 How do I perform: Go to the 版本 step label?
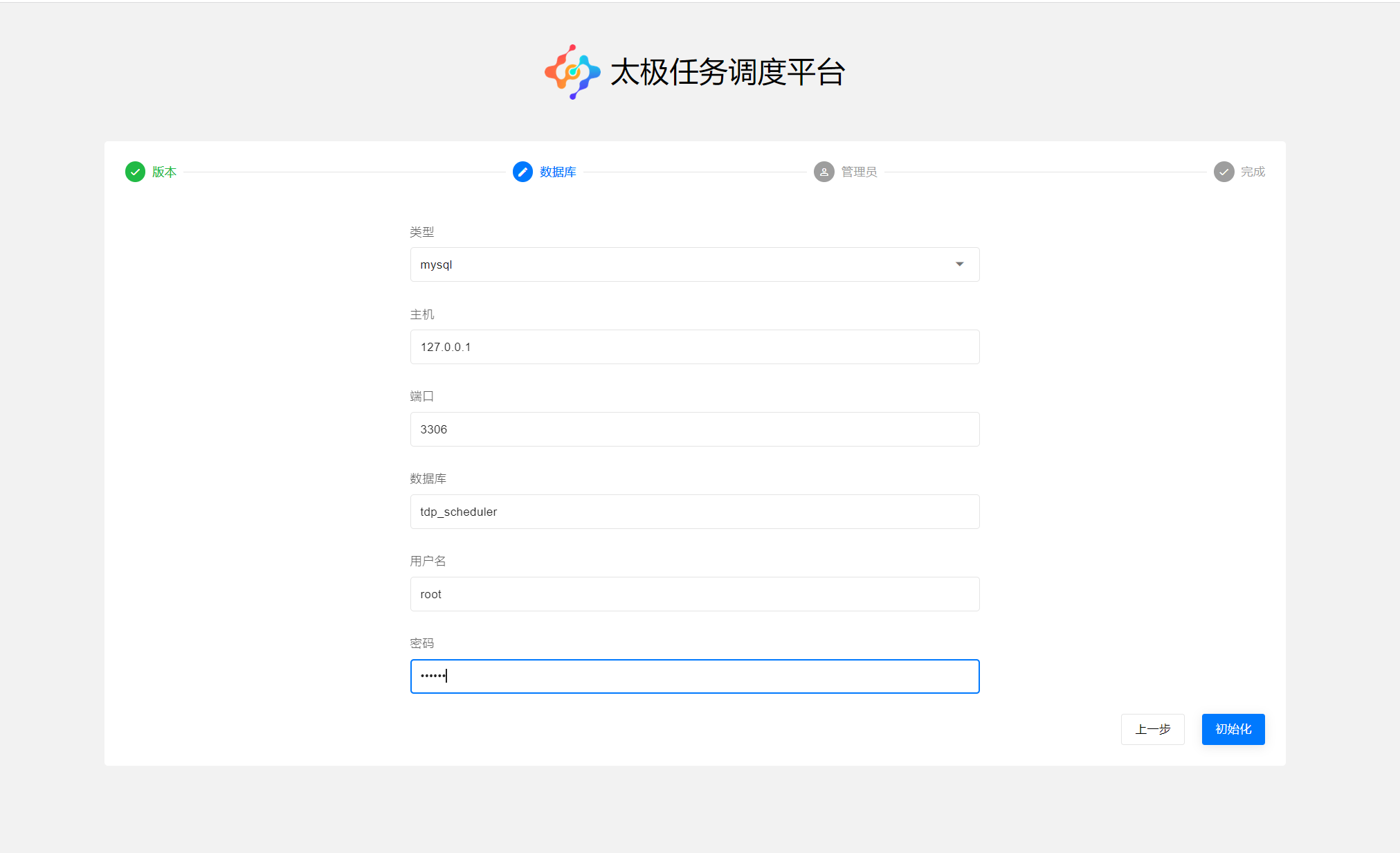[x=165, y=172]
